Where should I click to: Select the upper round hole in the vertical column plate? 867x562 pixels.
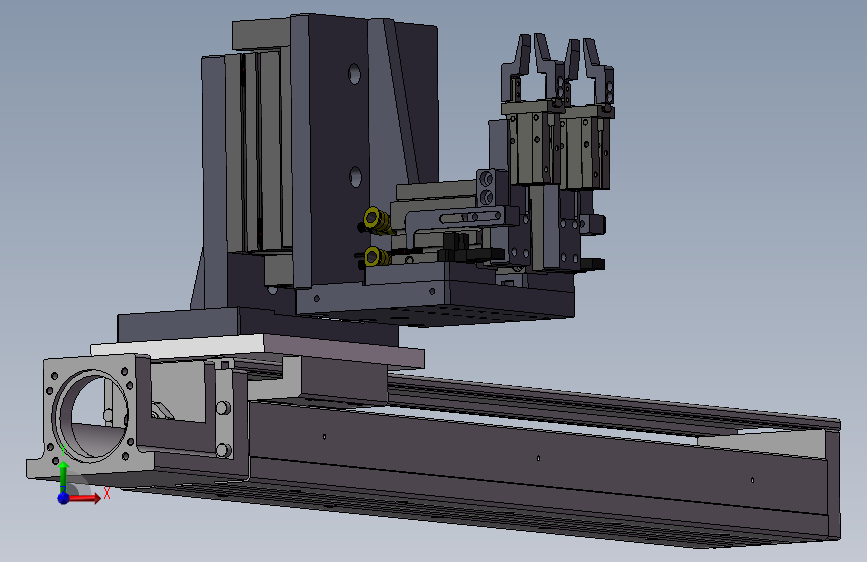pos(354,74)
